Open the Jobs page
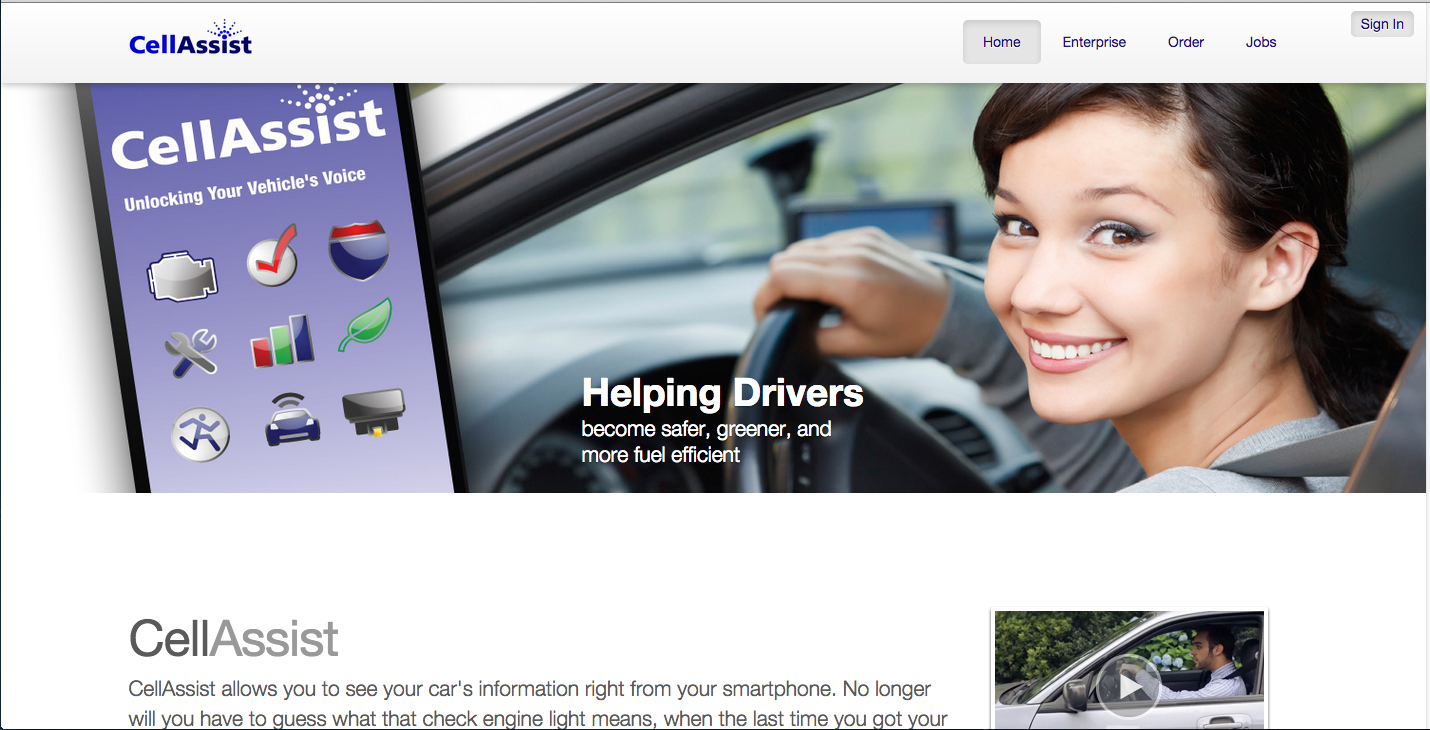The height and width of the screenshot is (730, 1430). pyautogui.click(x=1260, y=42)
